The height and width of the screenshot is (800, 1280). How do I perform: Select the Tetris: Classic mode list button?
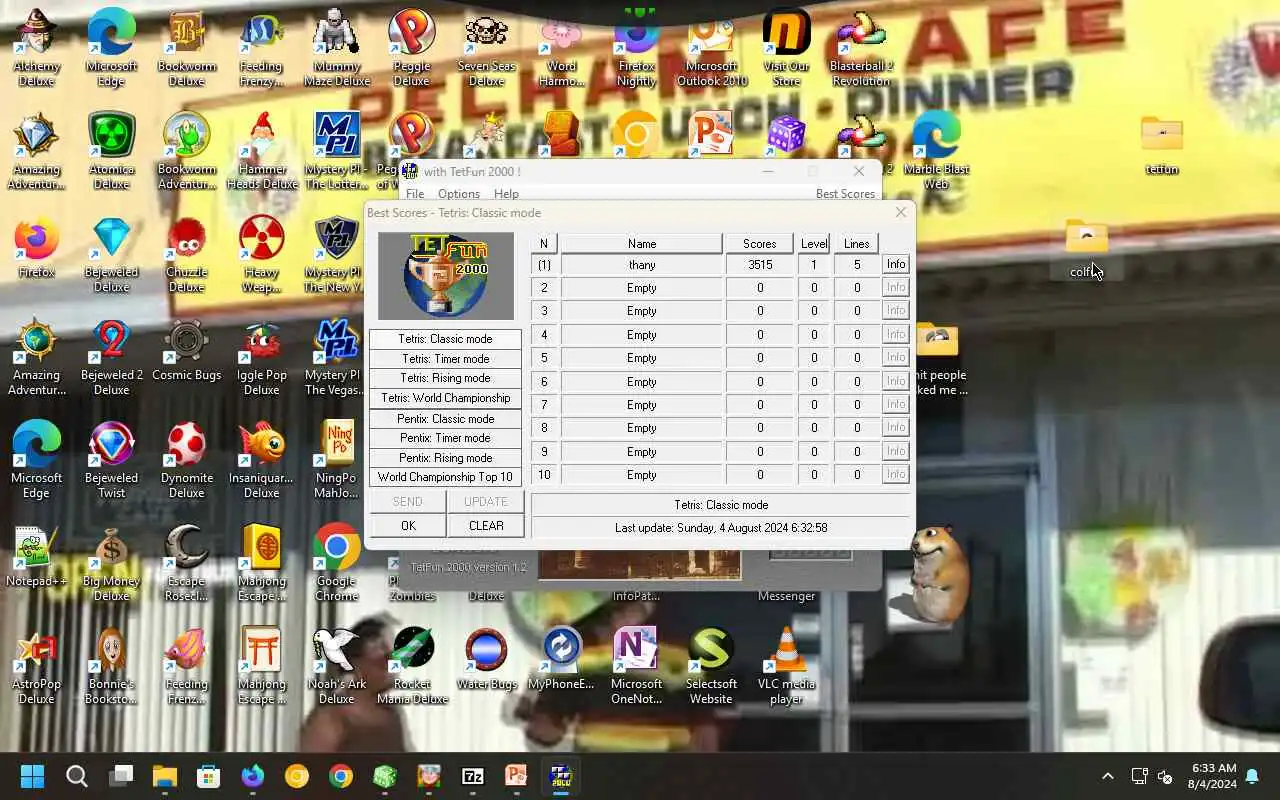click(445, 339)
